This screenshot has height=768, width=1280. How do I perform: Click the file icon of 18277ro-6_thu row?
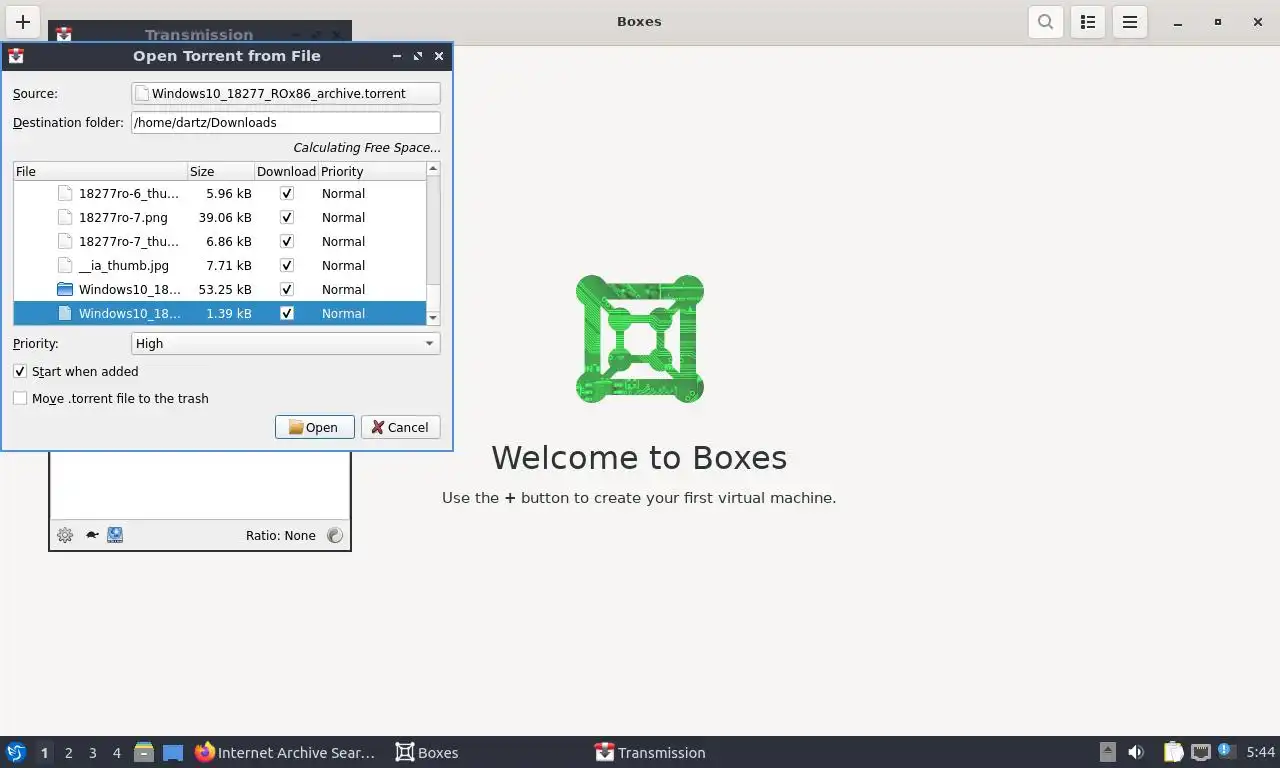[65, 193]
